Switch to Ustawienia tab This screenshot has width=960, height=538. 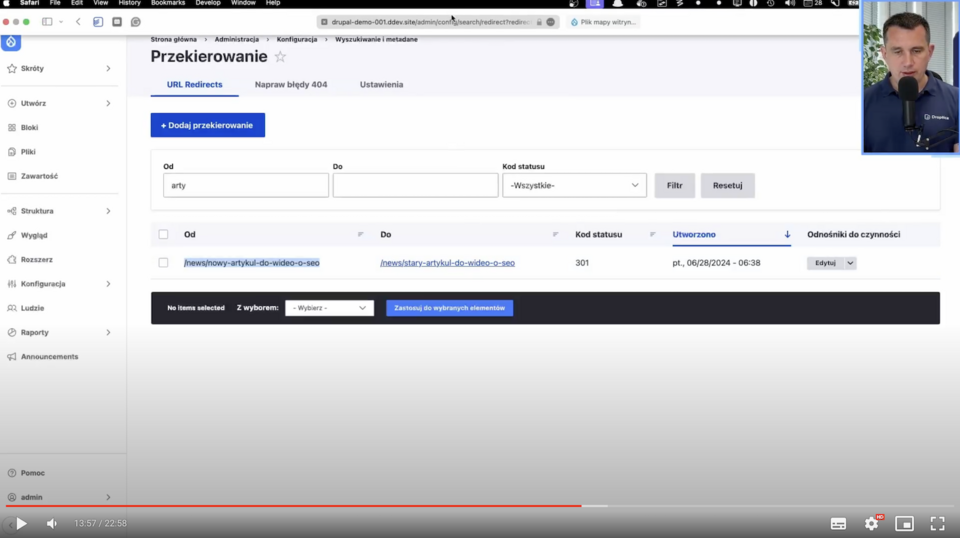(381, 84)
